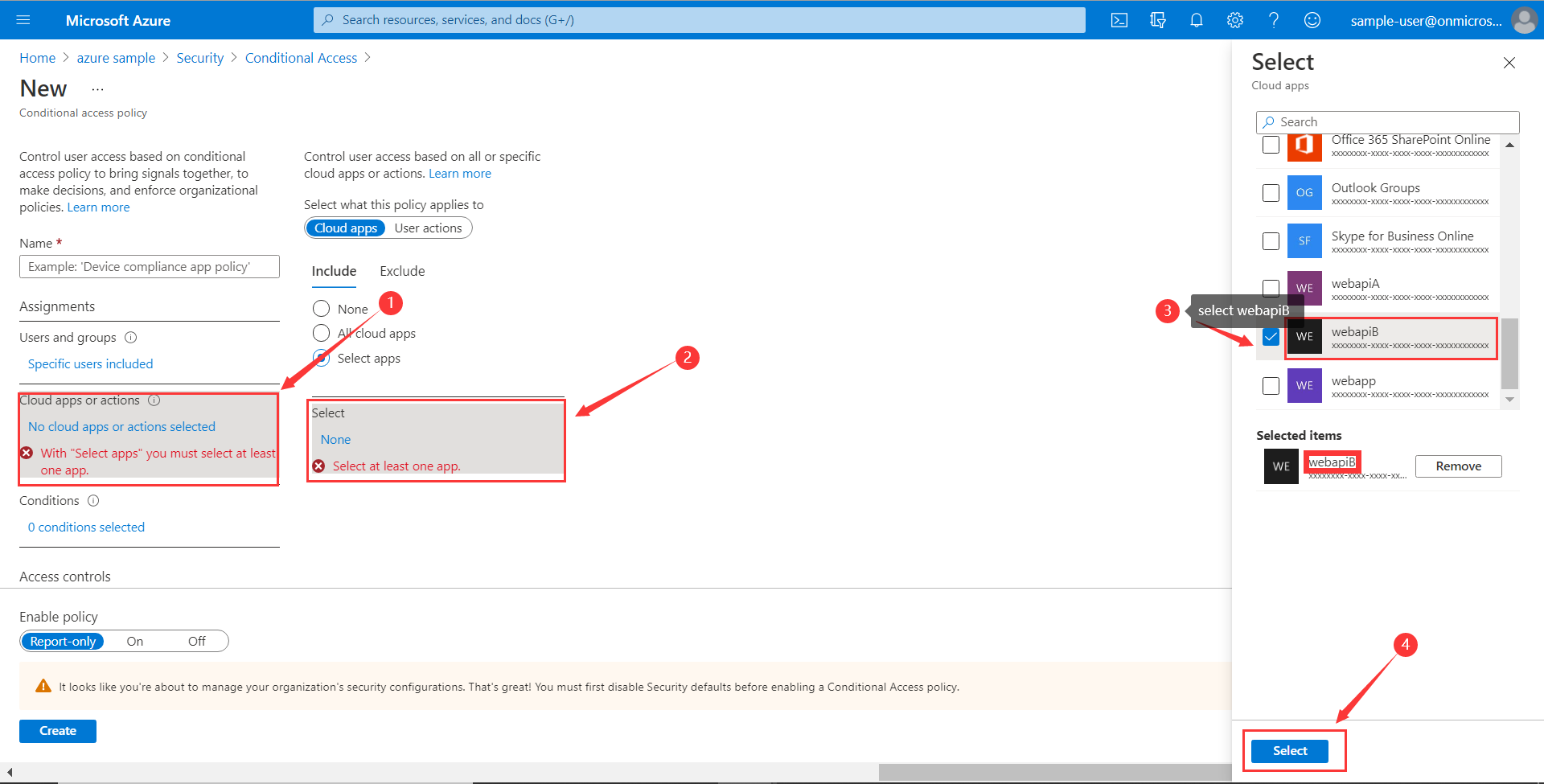Click the Skype for Business SF icon

click(x=1304, y=241)
